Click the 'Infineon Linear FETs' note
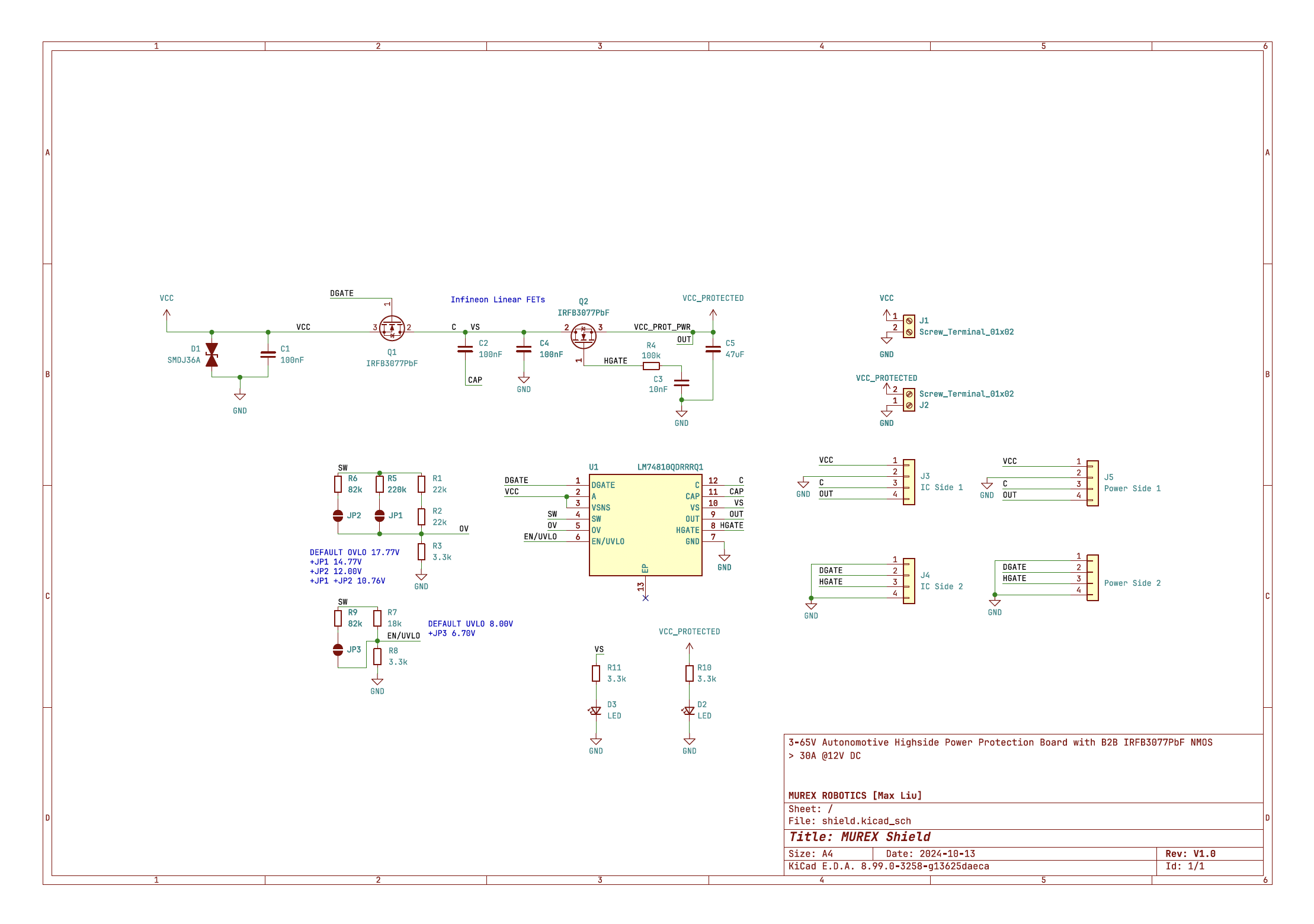 (498, 300)
